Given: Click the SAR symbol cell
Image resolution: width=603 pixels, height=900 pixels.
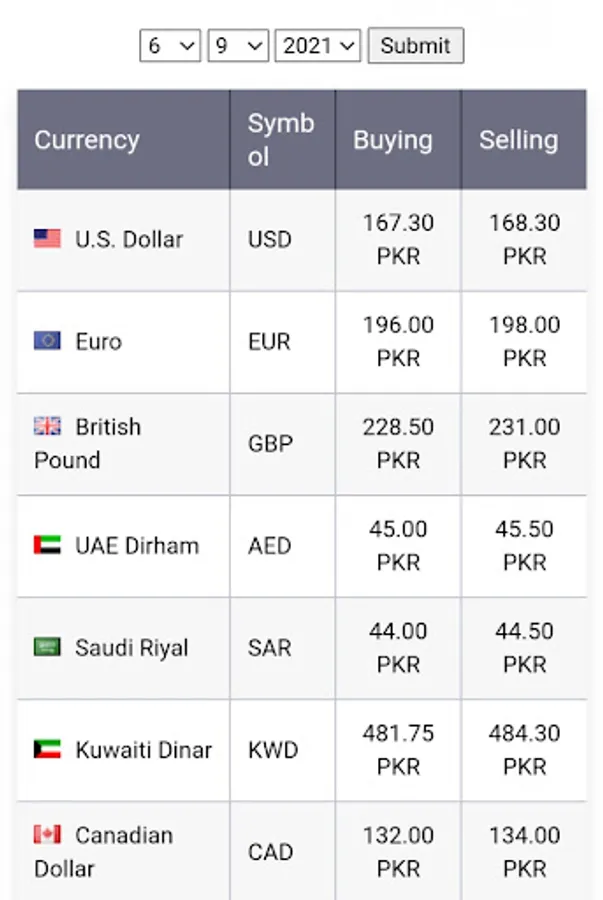Looking at the screenshot, I should 283,648.
